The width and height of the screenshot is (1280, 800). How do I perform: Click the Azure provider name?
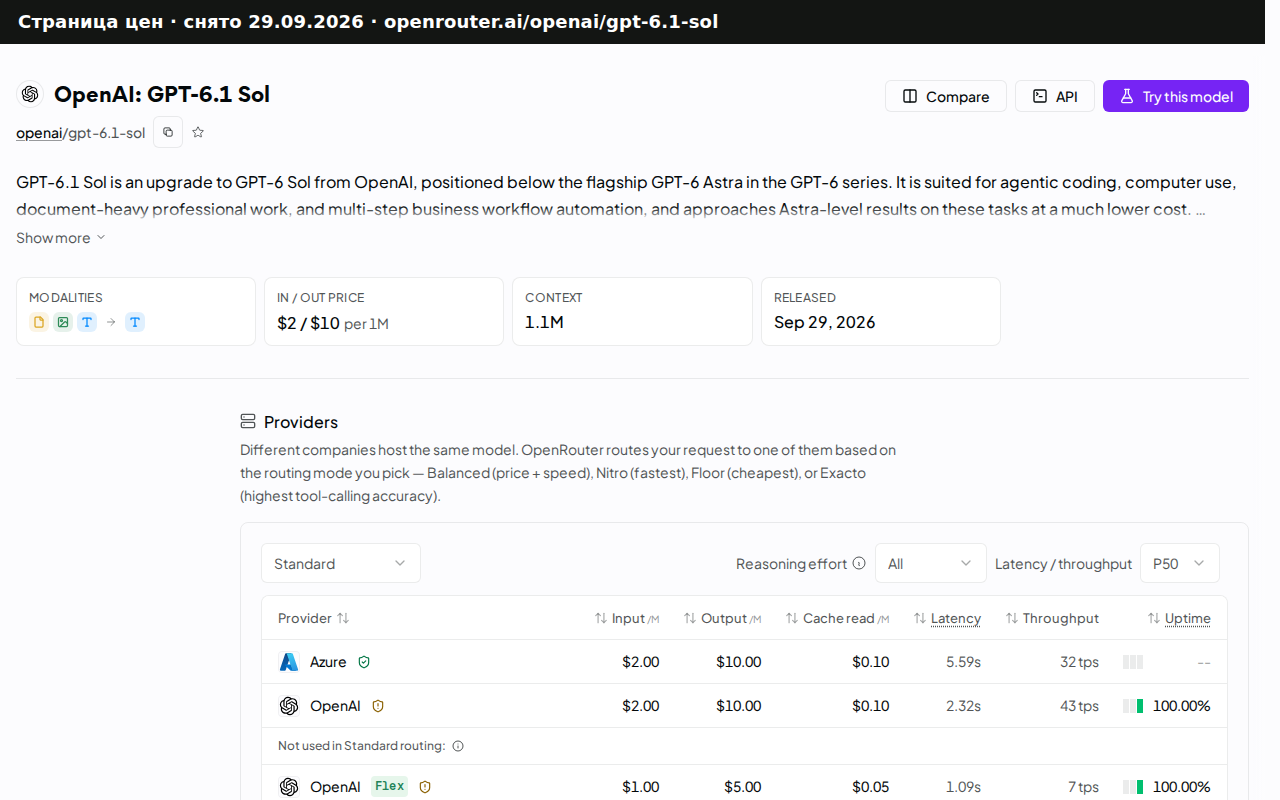[328, 662]
